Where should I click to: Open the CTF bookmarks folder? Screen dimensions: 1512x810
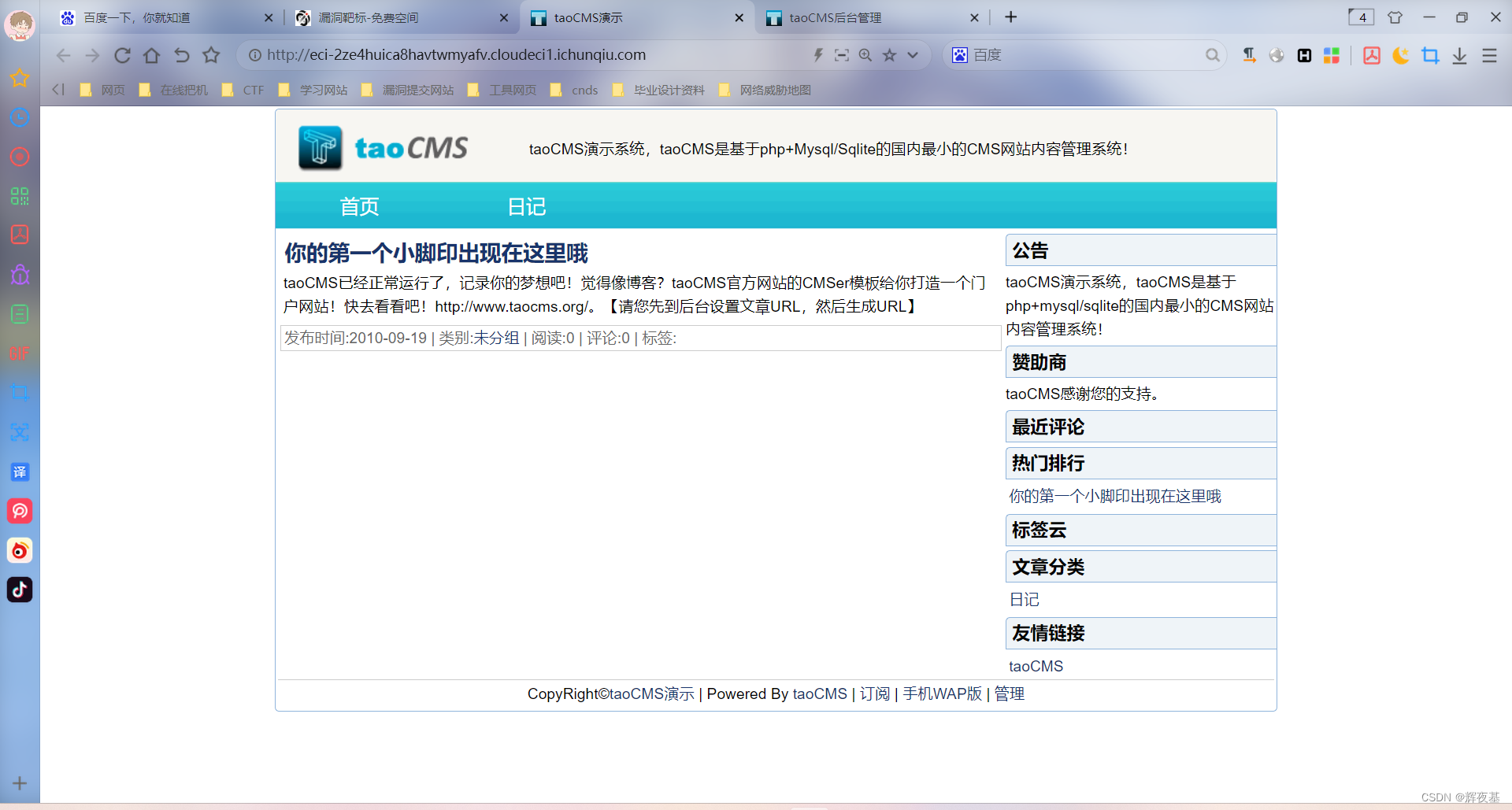tap(243, 91)
